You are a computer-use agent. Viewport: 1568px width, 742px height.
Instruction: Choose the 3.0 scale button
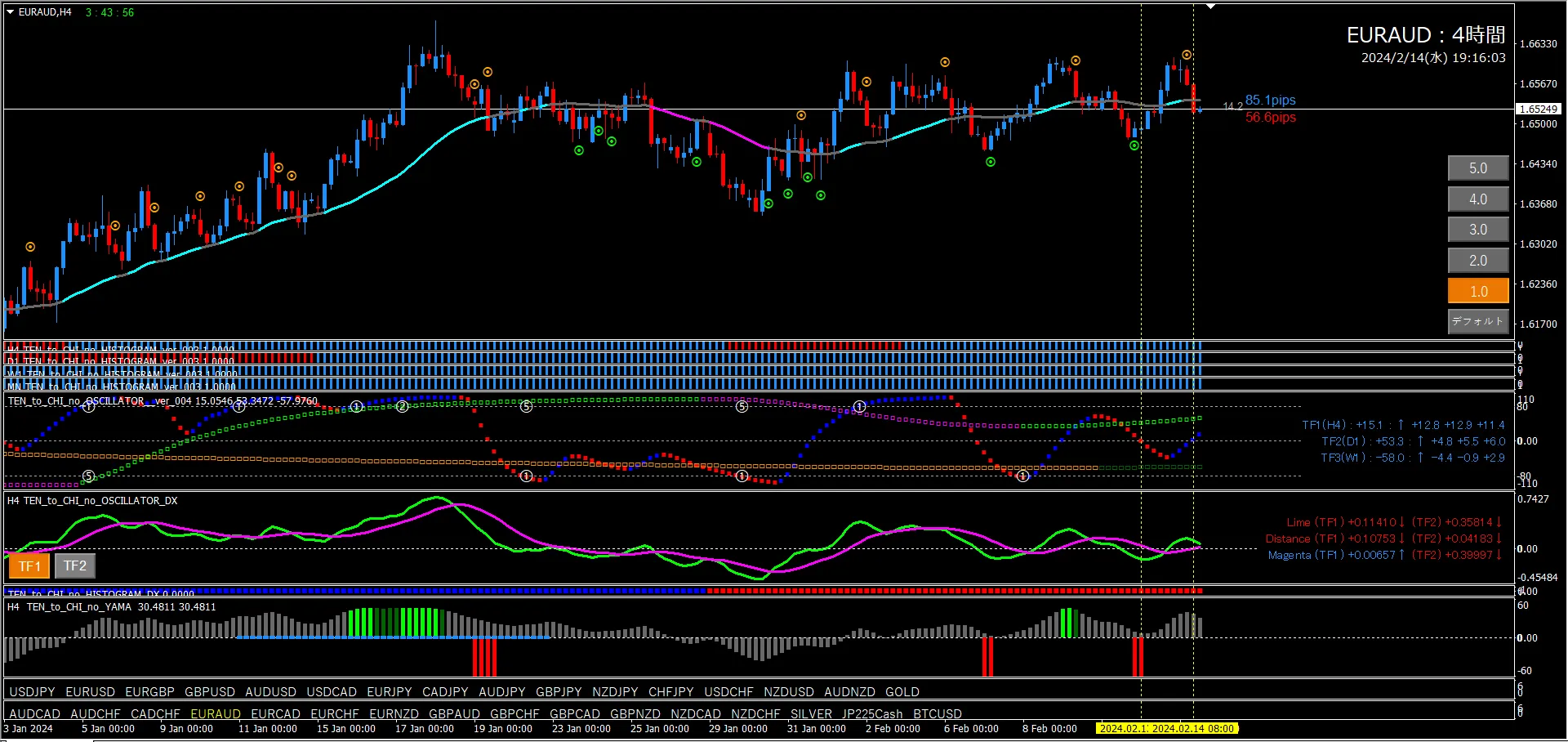pyautogui.click(x=1478, y=230)
